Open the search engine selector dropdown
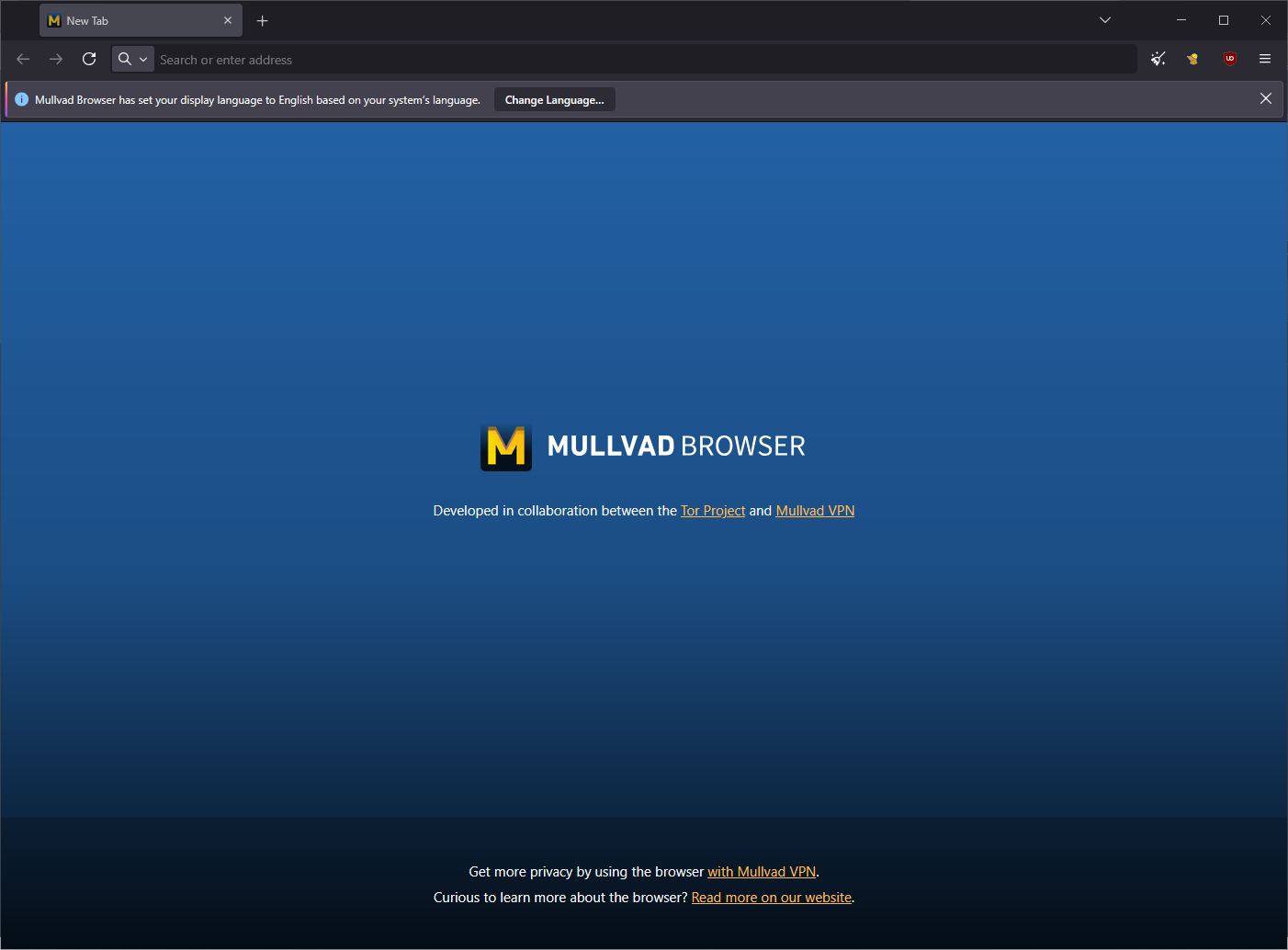1288x950 pixels. 133,59
